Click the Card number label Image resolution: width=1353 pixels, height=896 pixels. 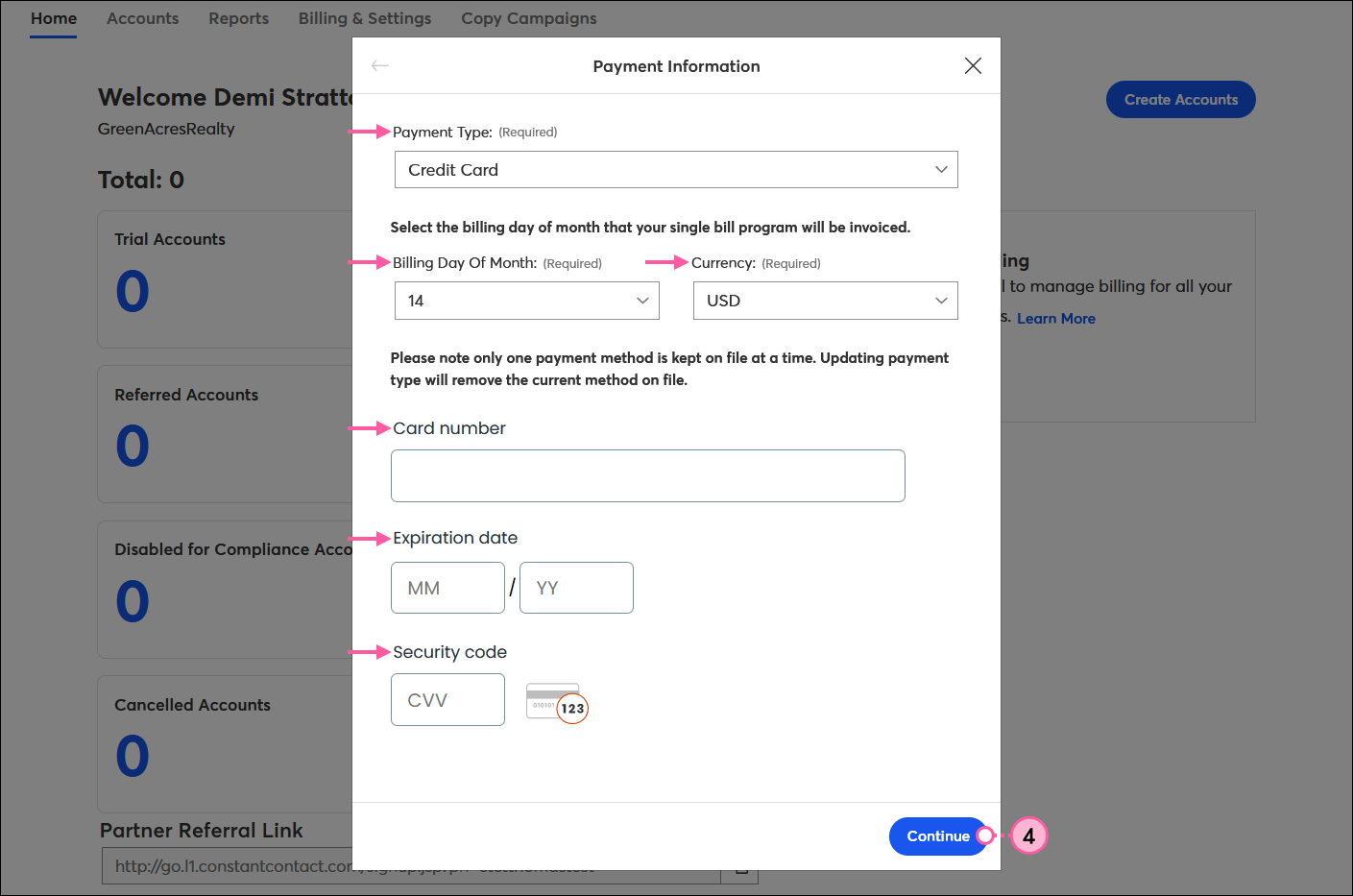pos(449,428)
